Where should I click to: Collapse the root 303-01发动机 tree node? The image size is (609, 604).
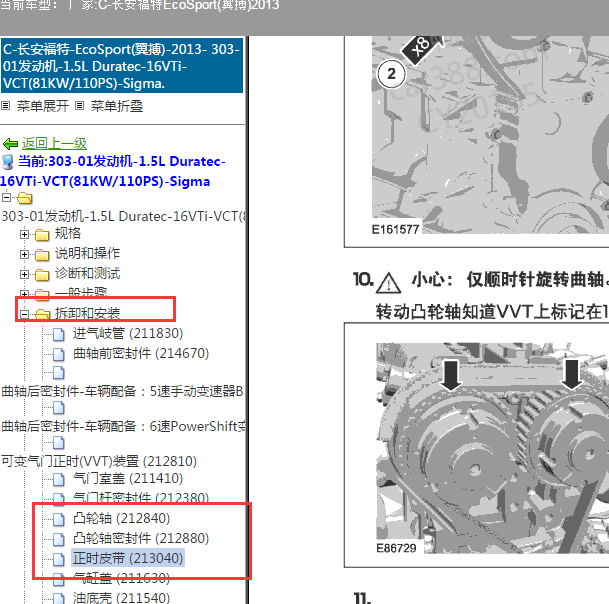click(6, 197)
